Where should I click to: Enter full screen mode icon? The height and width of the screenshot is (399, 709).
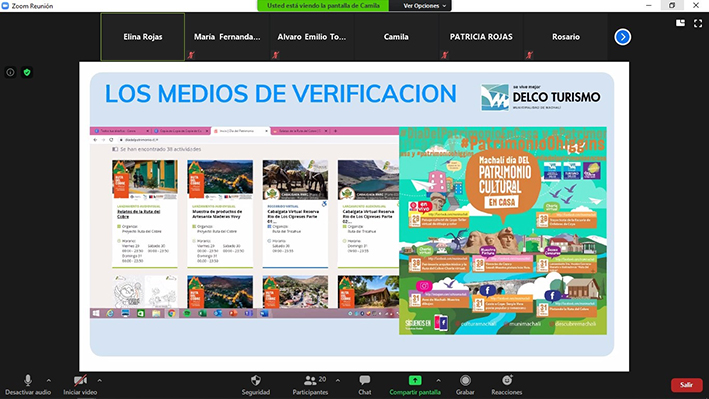[x=698, y=23]
